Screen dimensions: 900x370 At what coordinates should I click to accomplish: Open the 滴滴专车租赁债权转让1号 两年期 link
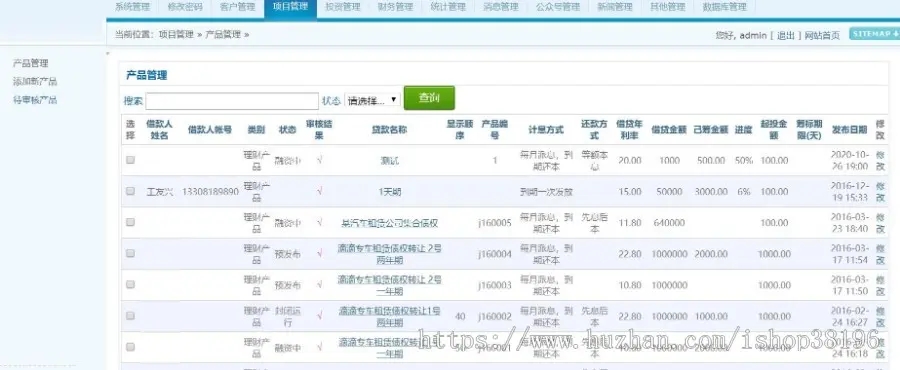[390, 316]
